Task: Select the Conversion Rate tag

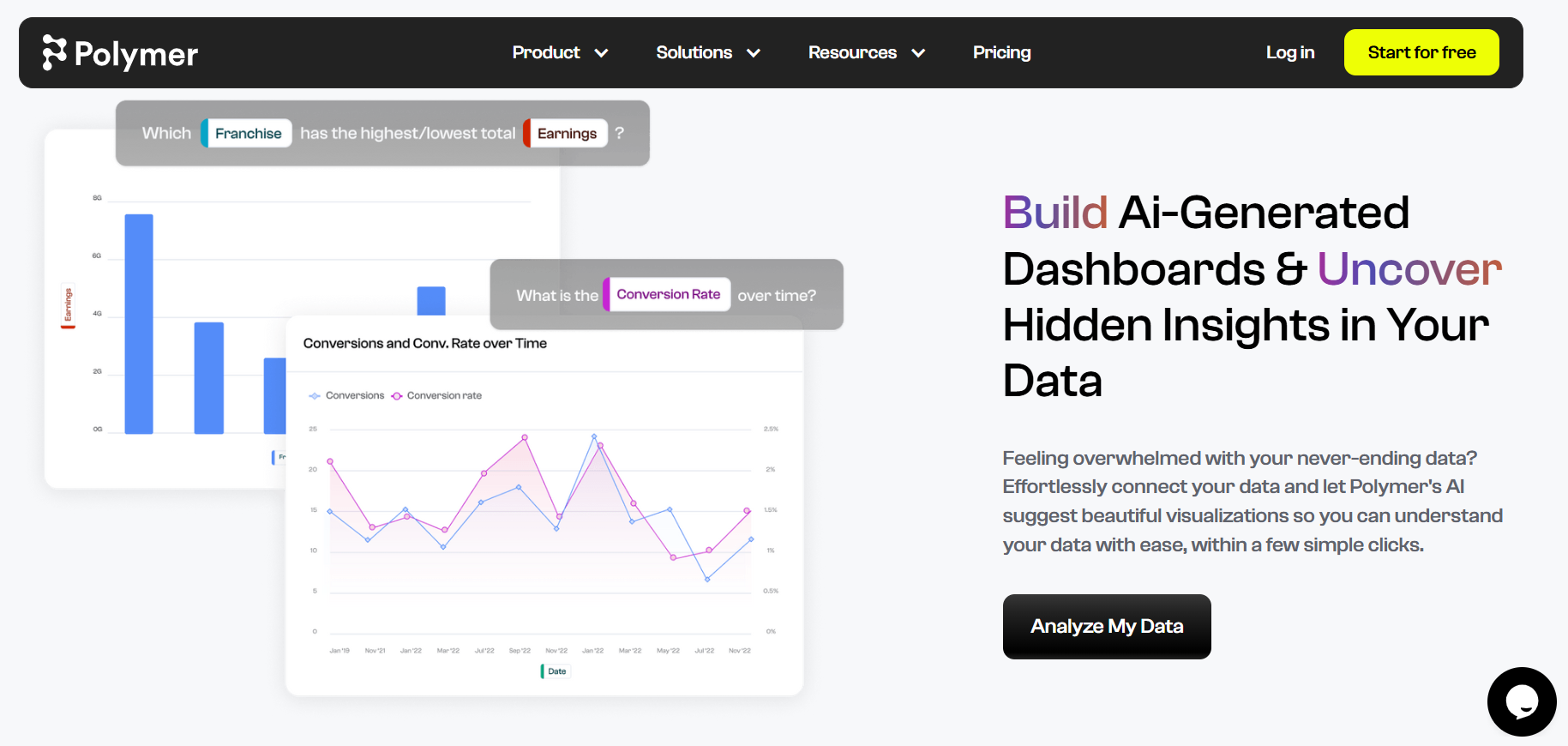Action: [x=667, y=294]
